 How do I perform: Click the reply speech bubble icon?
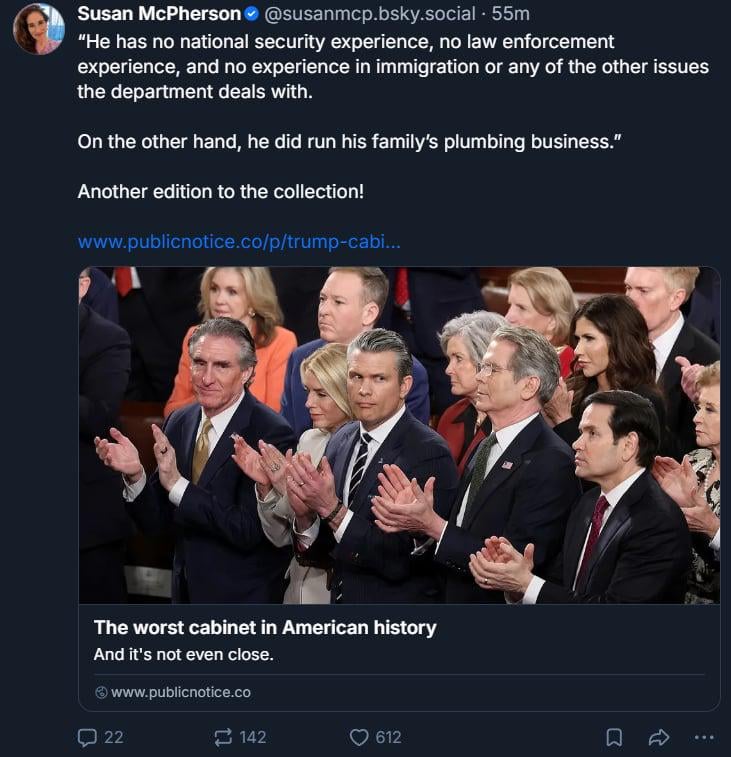pos(87,737)
